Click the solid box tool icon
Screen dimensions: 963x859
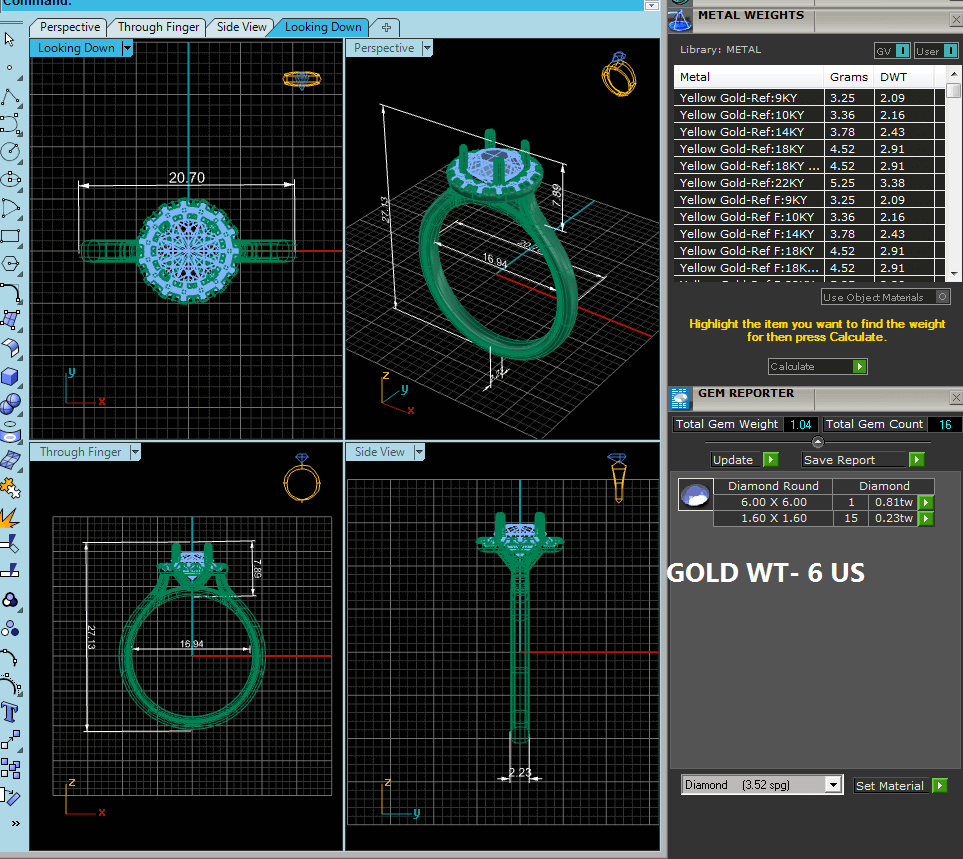point(10,376)
